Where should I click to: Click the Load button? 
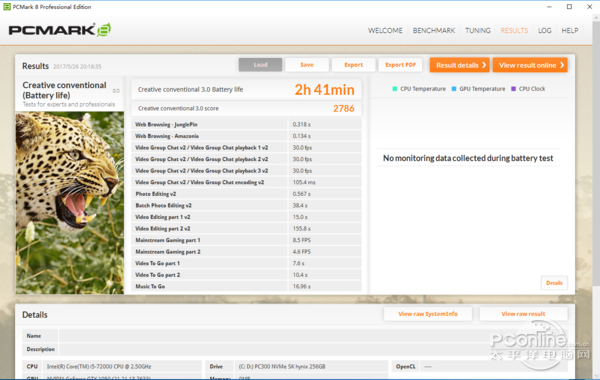260,65
